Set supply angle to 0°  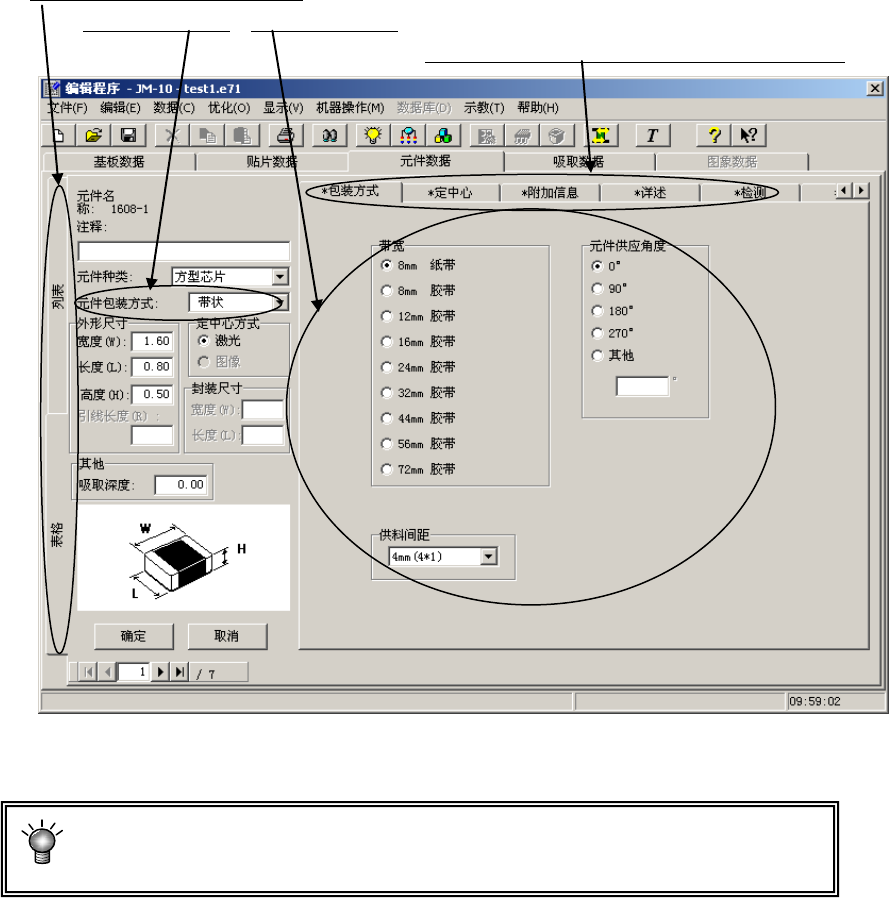[606, 266]
